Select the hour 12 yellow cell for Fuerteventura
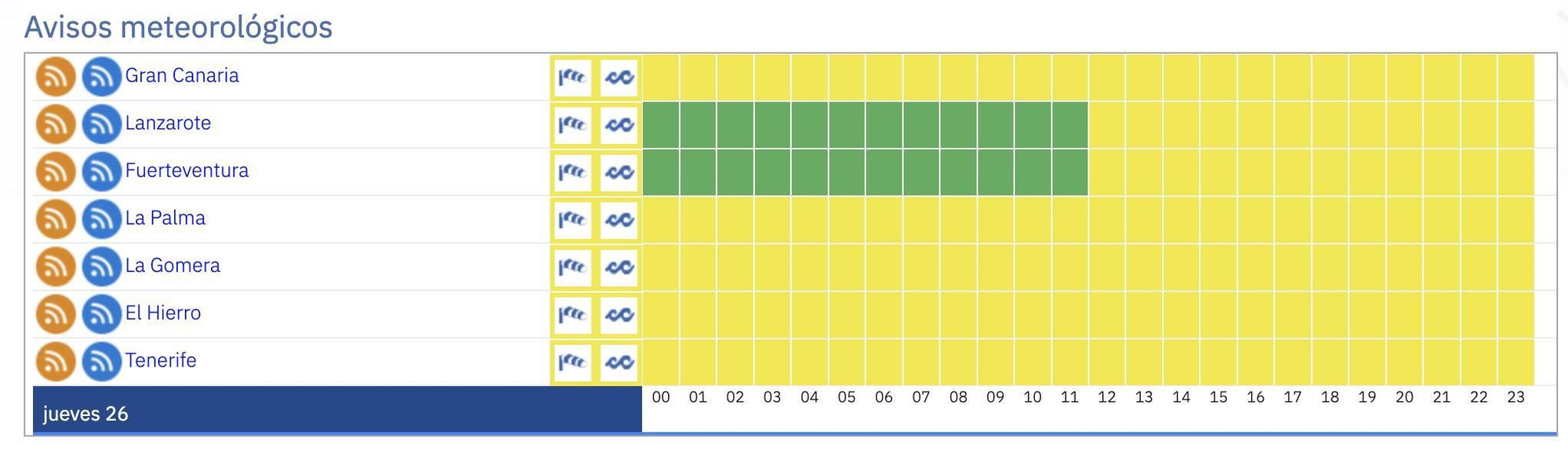 [1108, 172]
